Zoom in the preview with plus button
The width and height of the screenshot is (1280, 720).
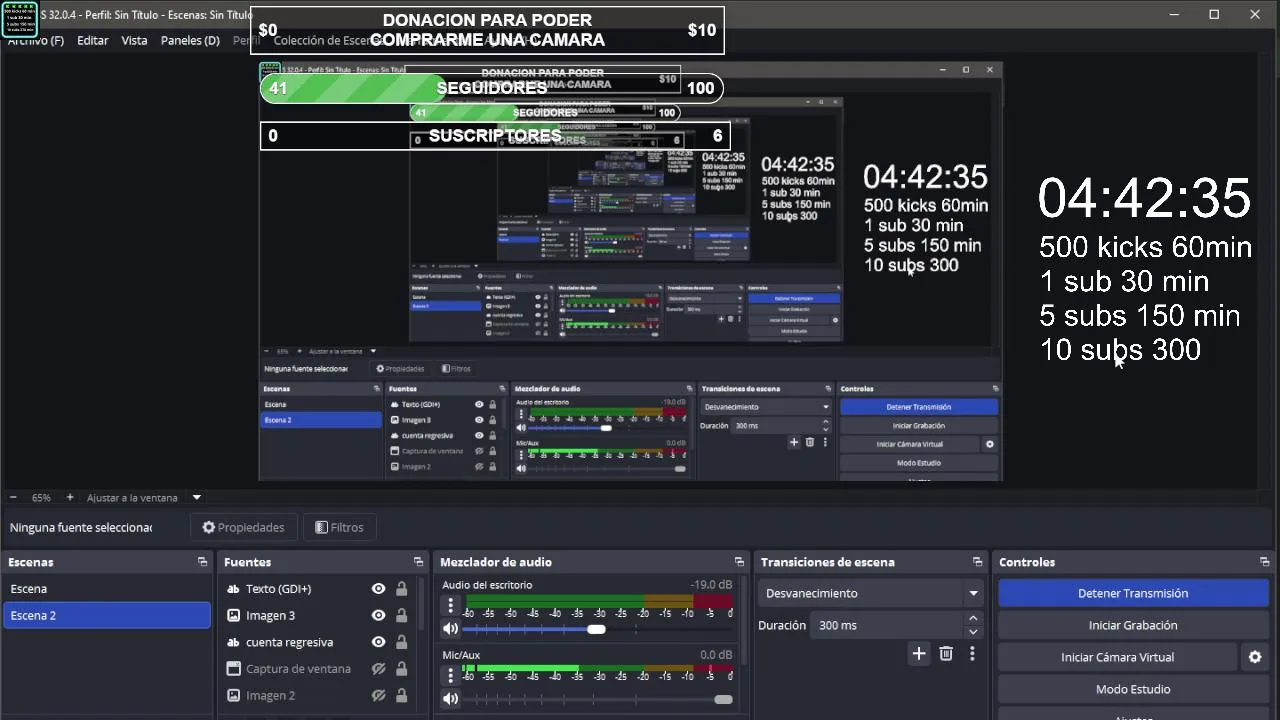pyautogui.click(x=70, y=497)
